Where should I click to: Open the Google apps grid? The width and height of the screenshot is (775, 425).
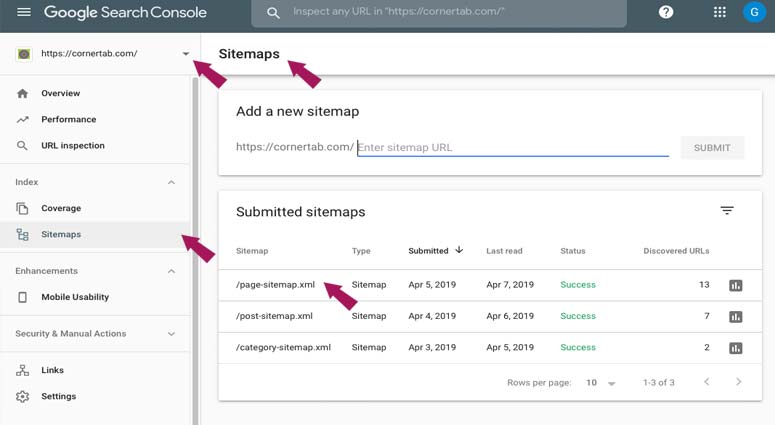coord(720,13)
